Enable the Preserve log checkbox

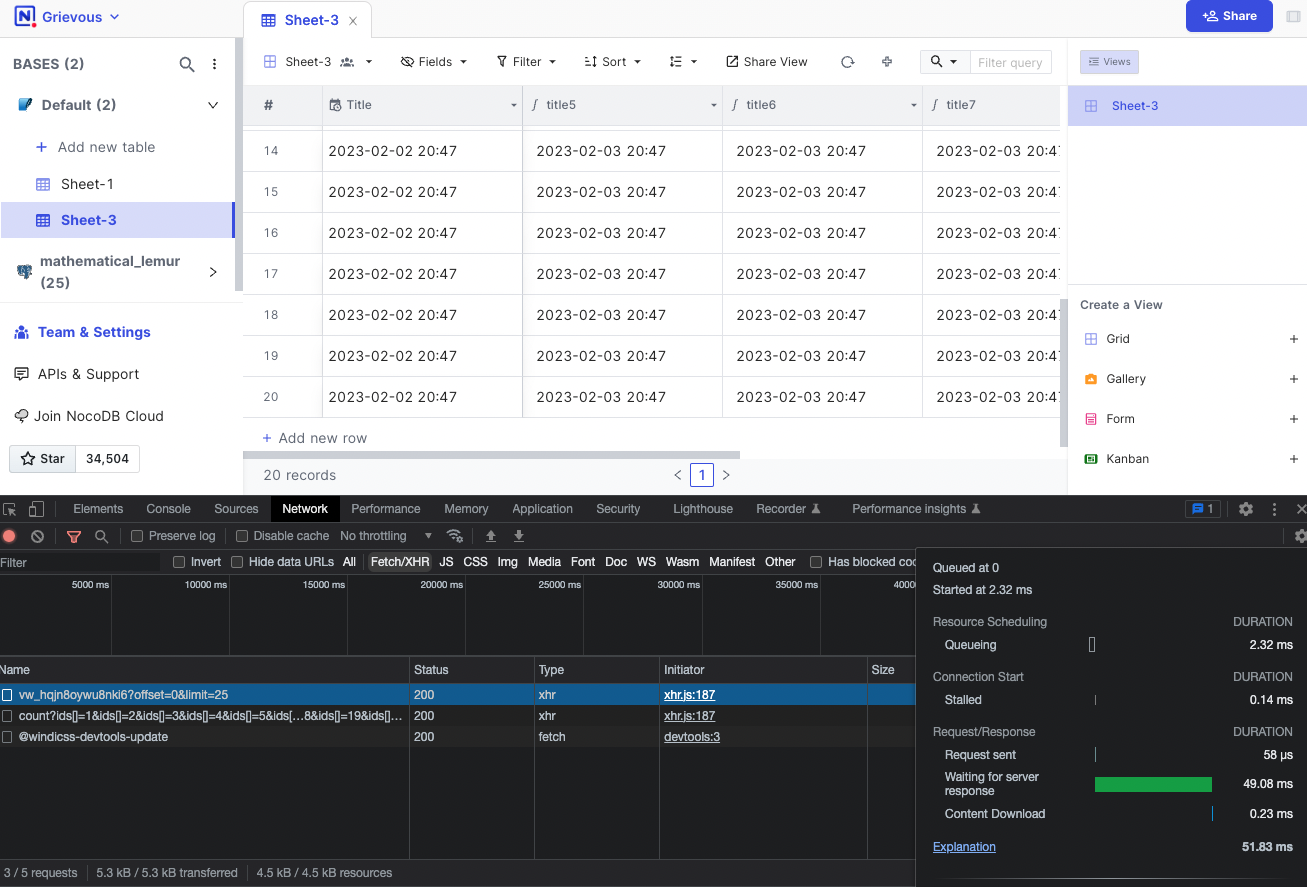[138, 536]
